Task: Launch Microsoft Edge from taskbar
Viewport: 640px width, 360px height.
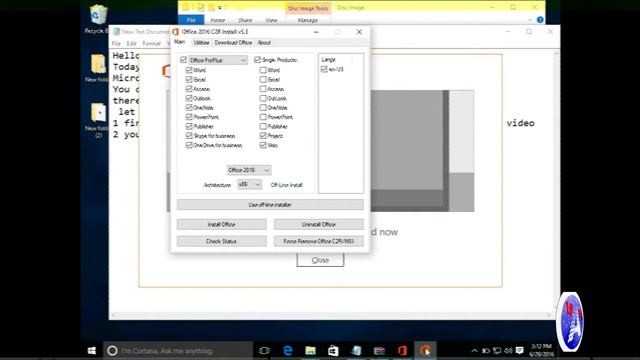Action: (x=288, y=351)
